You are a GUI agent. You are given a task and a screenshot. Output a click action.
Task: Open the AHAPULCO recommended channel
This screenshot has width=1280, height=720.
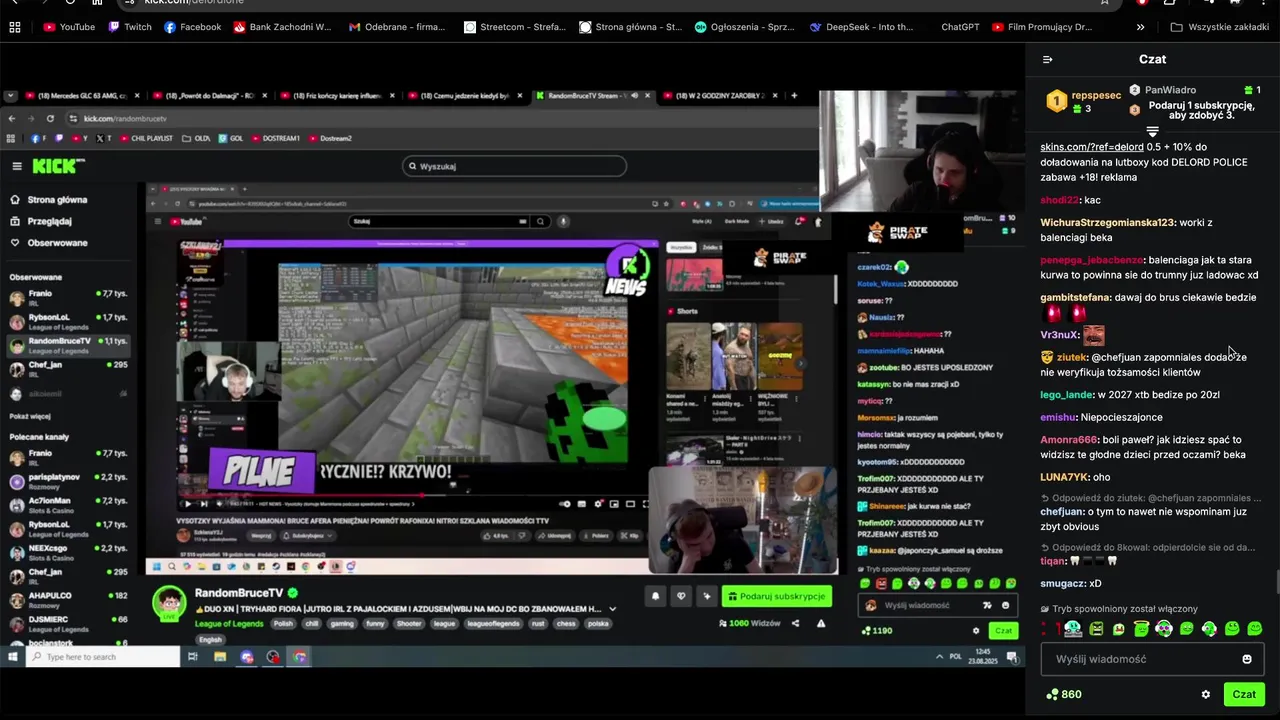(x=68, y=599)
